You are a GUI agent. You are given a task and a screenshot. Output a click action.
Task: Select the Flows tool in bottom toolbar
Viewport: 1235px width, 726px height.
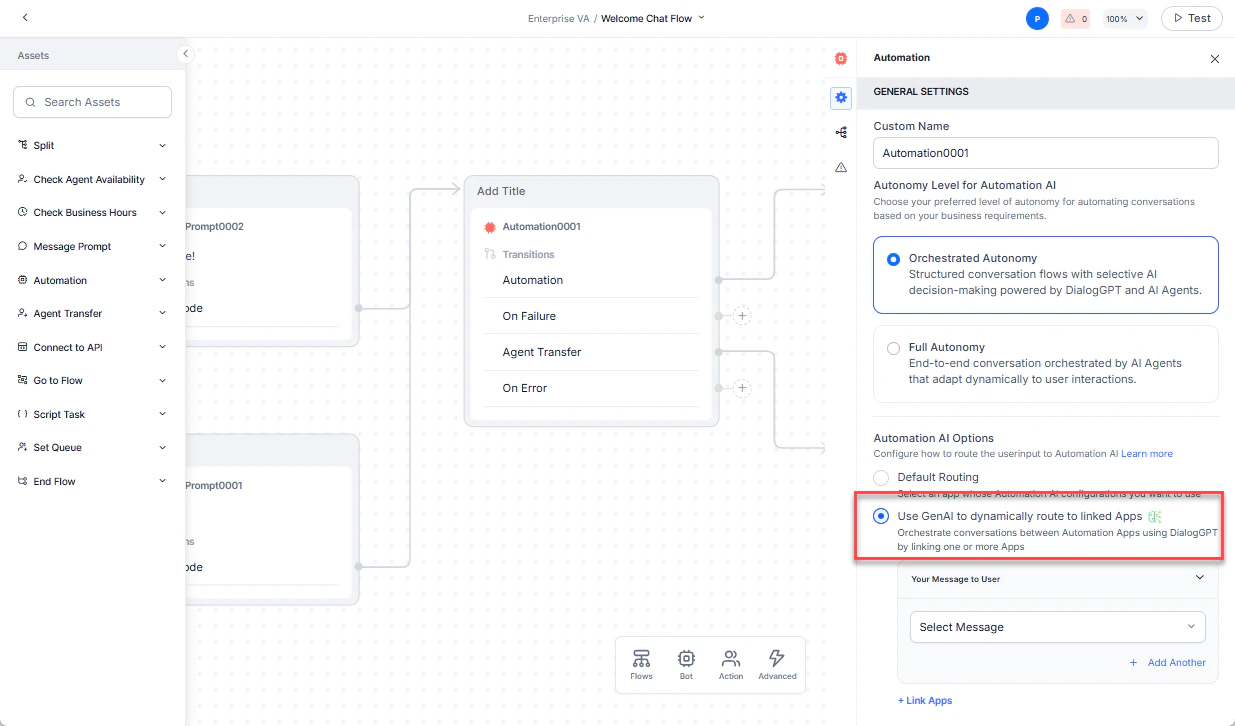pyautogui.click(x=641, y=663)
